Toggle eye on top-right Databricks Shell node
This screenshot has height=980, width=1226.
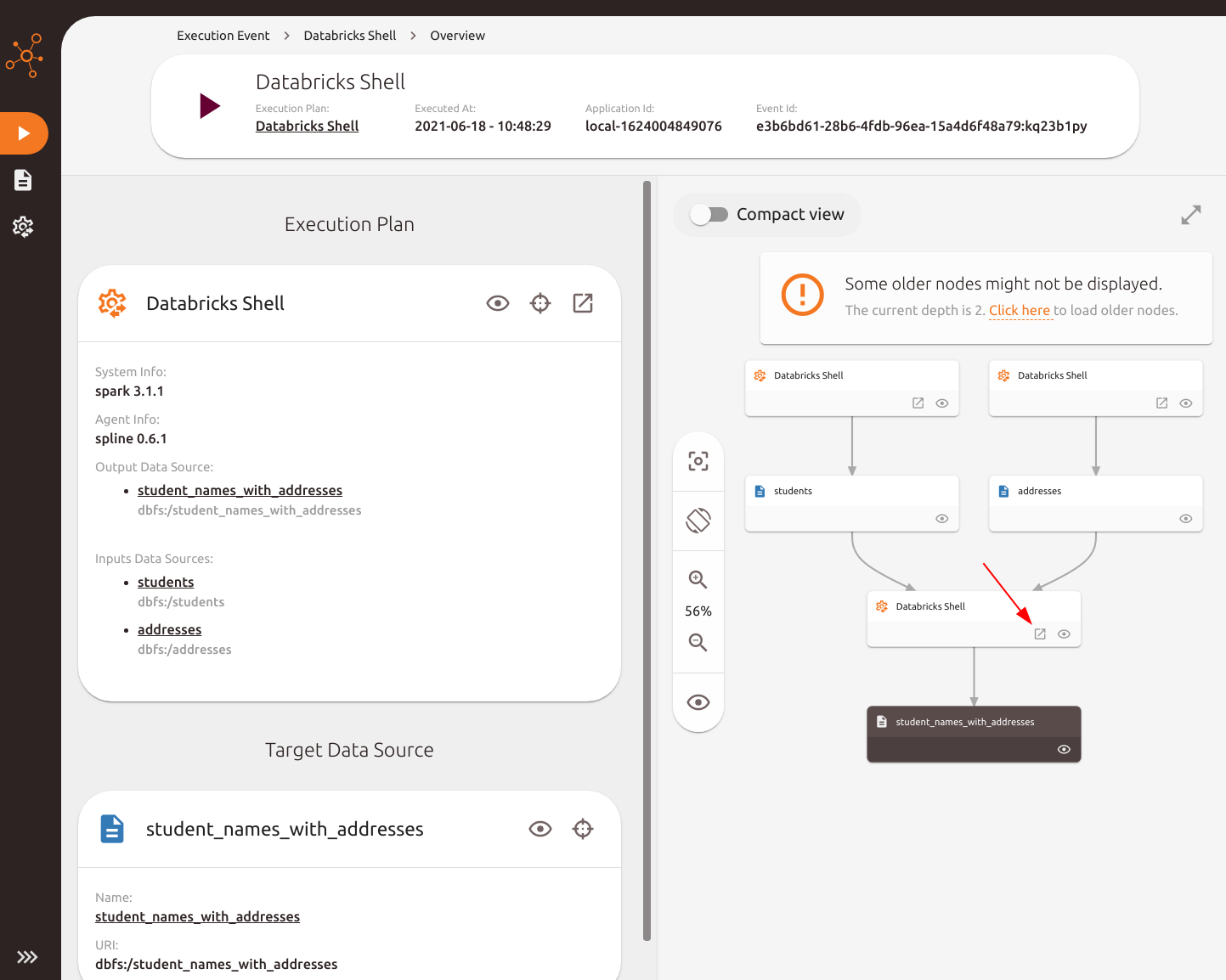pos(1186,403)
